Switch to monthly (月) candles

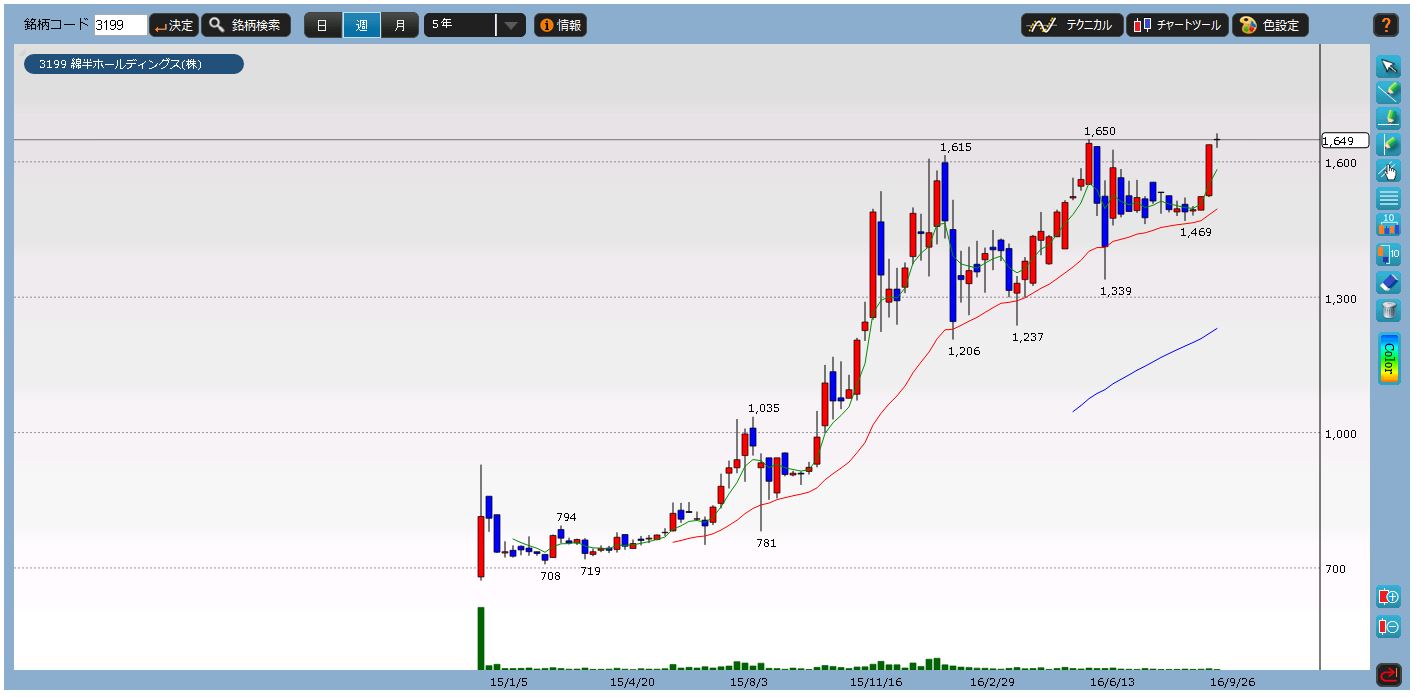click(x=400, y=25)
